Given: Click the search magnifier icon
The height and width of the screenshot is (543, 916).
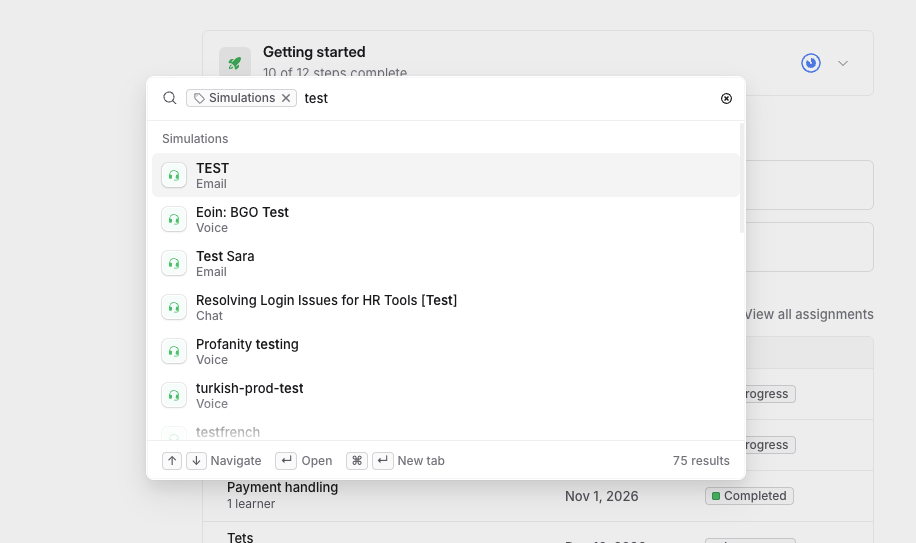Looking at the screenshot, I should pyautogui.click(x=169, y=98).
